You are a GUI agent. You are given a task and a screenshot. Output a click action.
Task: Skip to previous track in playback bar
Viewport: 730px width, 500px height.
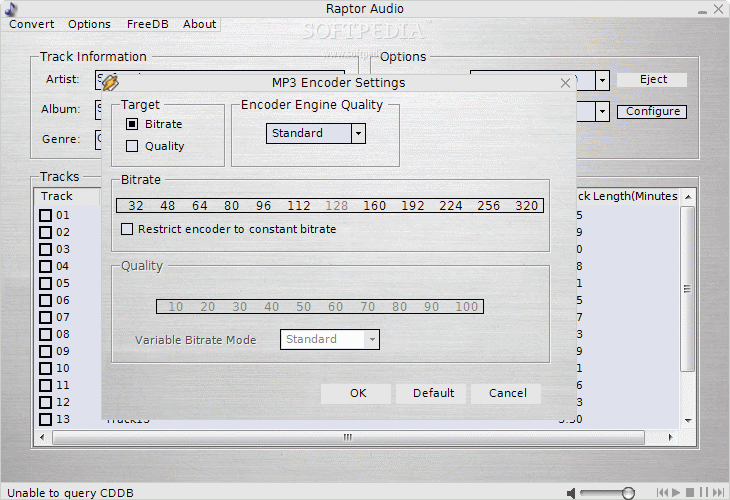pyautogui.click(x=662, y=492)
